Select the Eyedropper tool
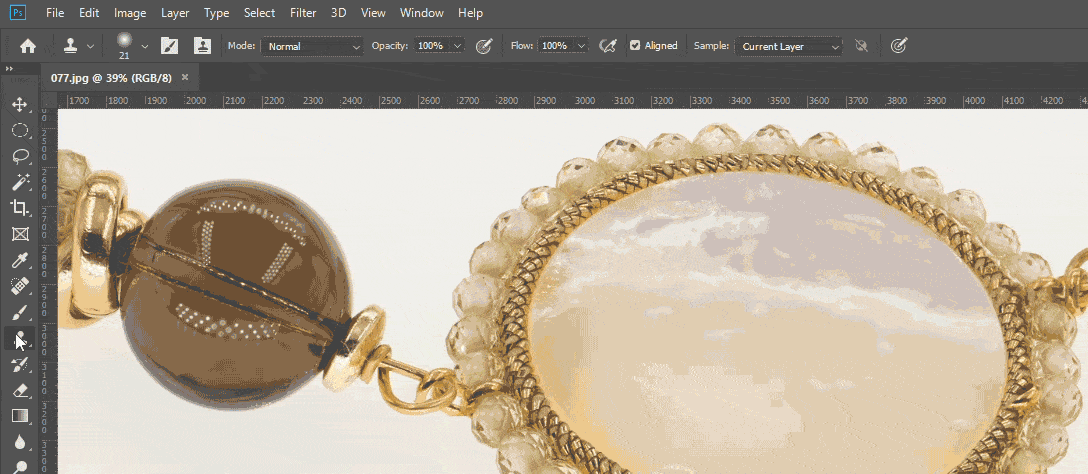 19,260
